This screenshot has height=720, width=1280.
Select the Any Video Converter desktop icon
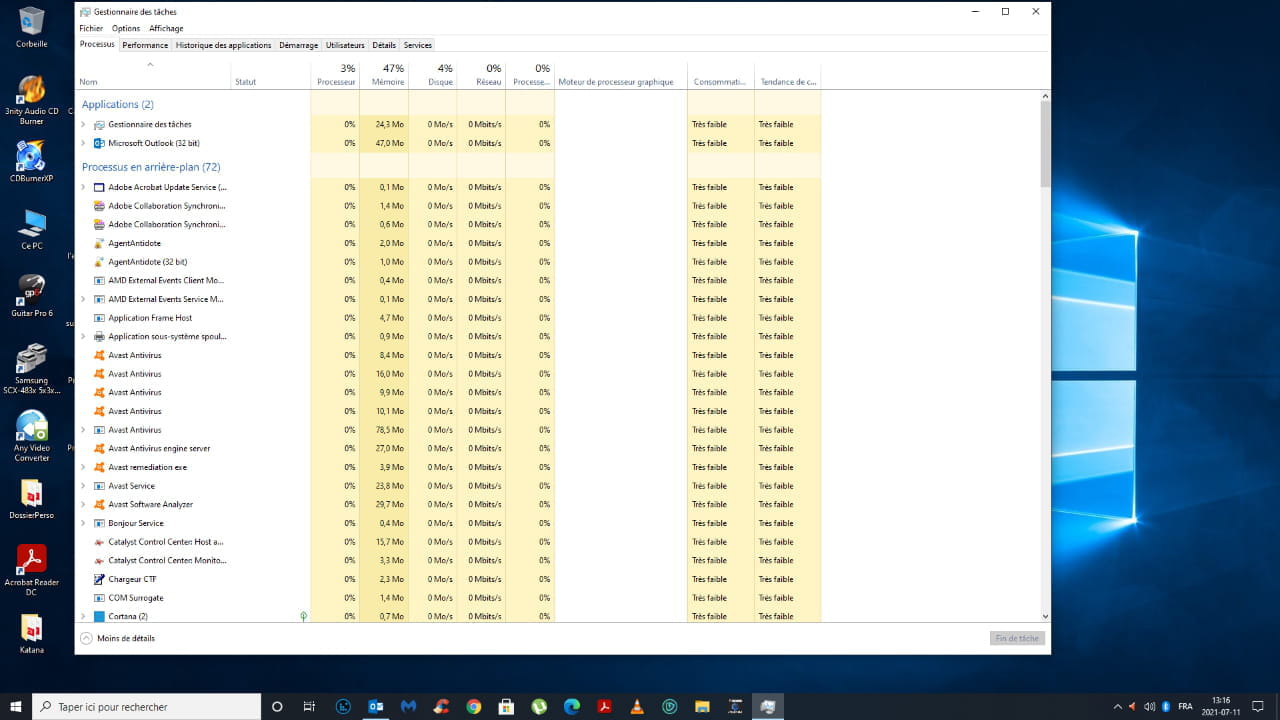tap(31, 436)
